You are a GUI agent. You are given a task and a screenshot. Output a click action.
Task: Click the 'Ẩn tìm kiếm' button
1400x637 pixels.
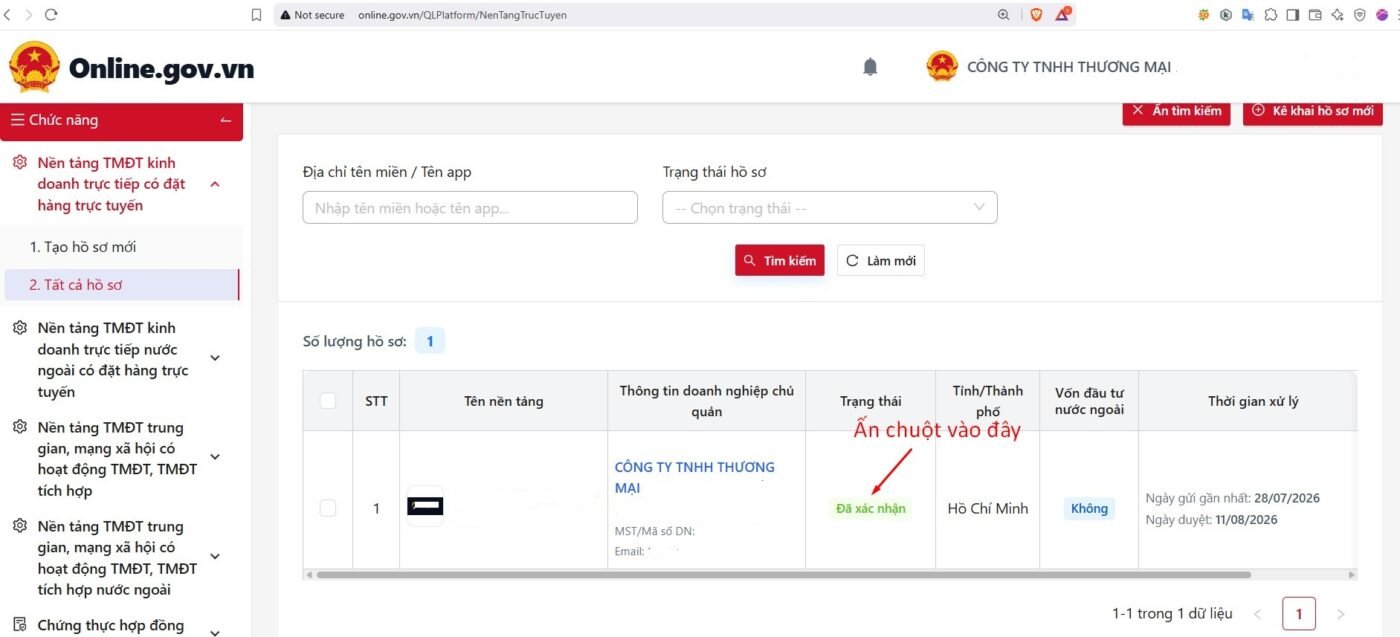pos(1176,111)
